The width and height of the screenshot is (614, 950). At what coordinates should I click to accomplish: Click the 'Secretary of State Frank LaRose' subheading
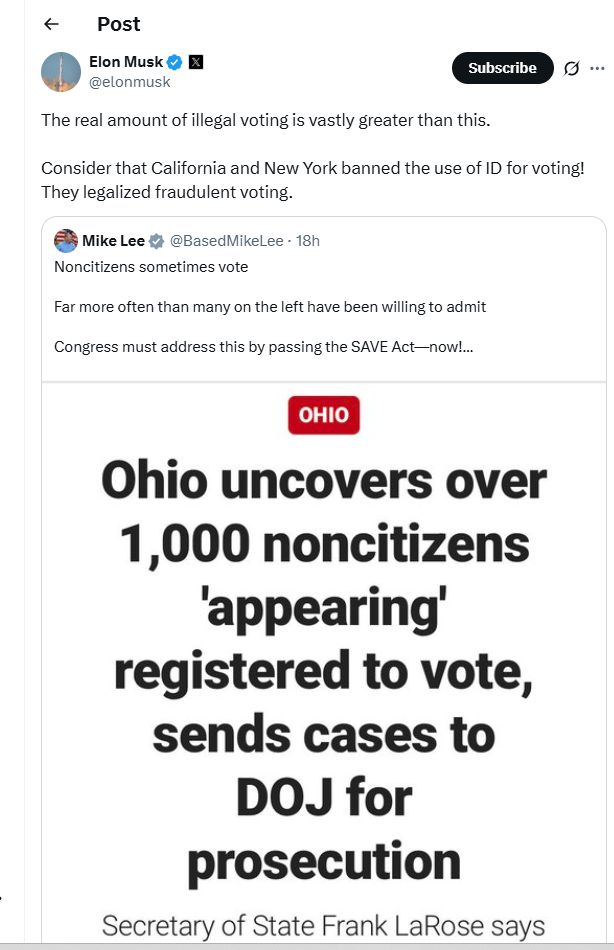[323, 925]
